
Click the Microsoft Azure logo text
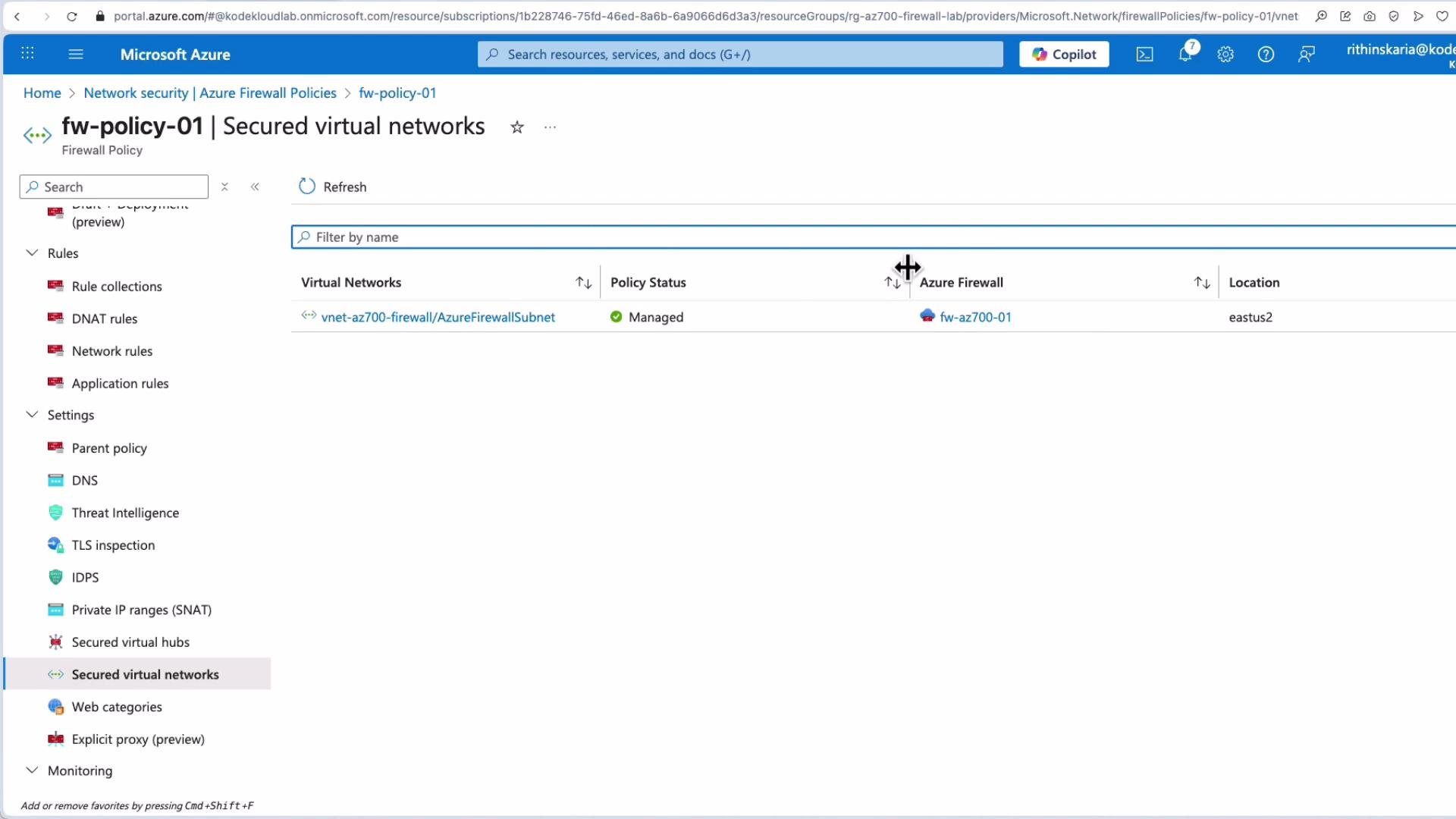pos(175,55)
